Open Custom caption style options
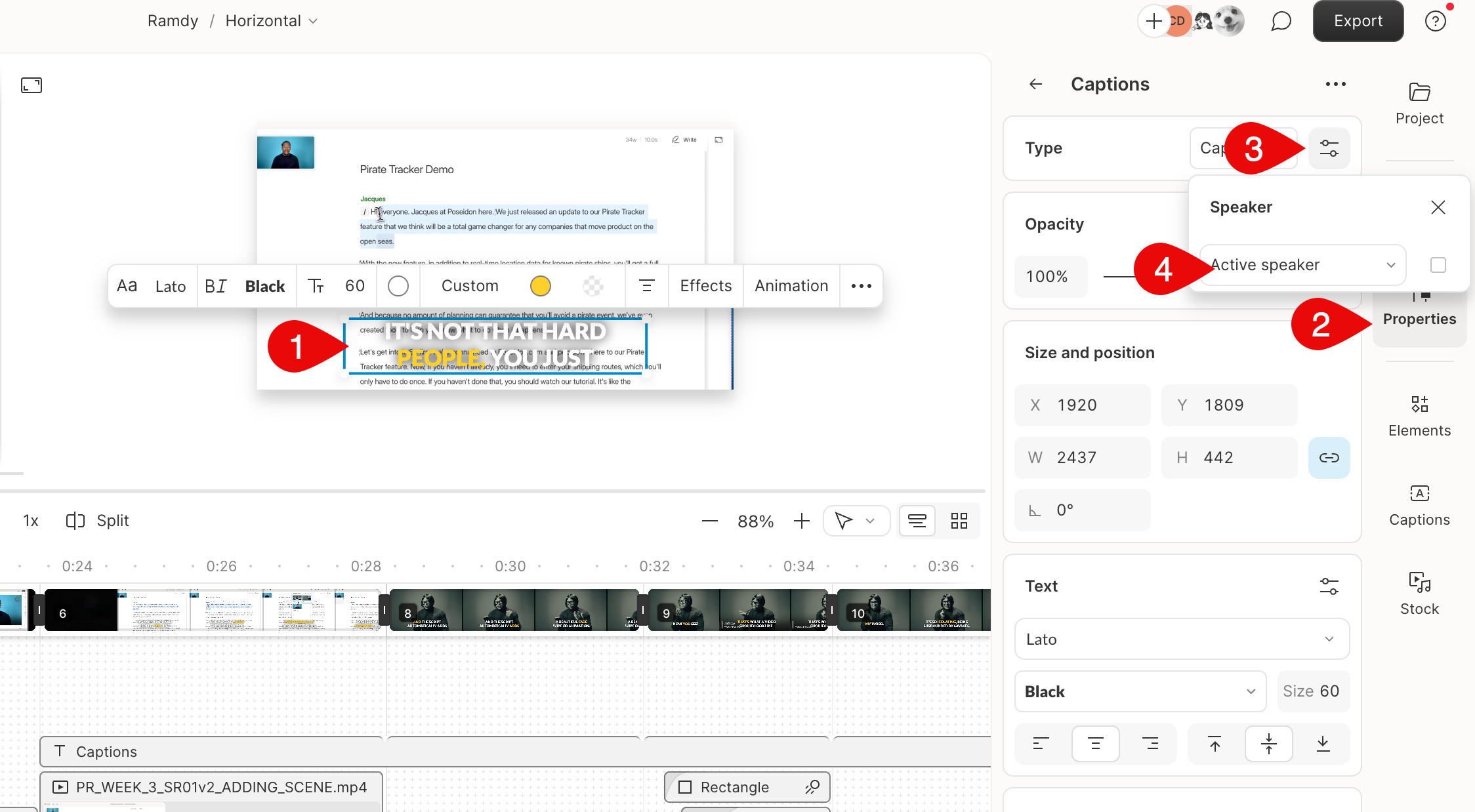This screenshot has height=812, width=1475. [x=470, y=285]
